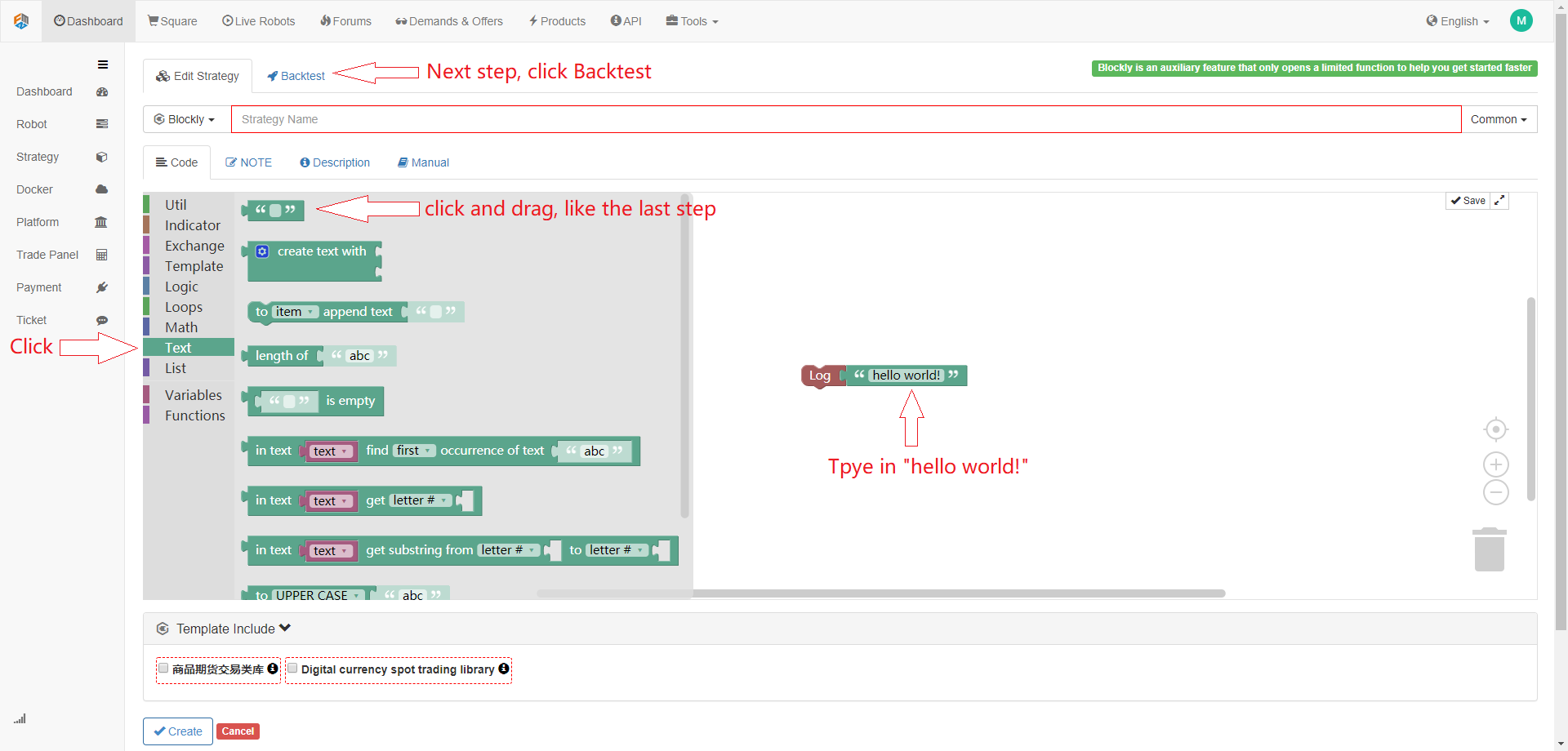Click the workspace horizontal scrollbar
The width and height of the screenshot is (1568, 751).
coord(881,593)
